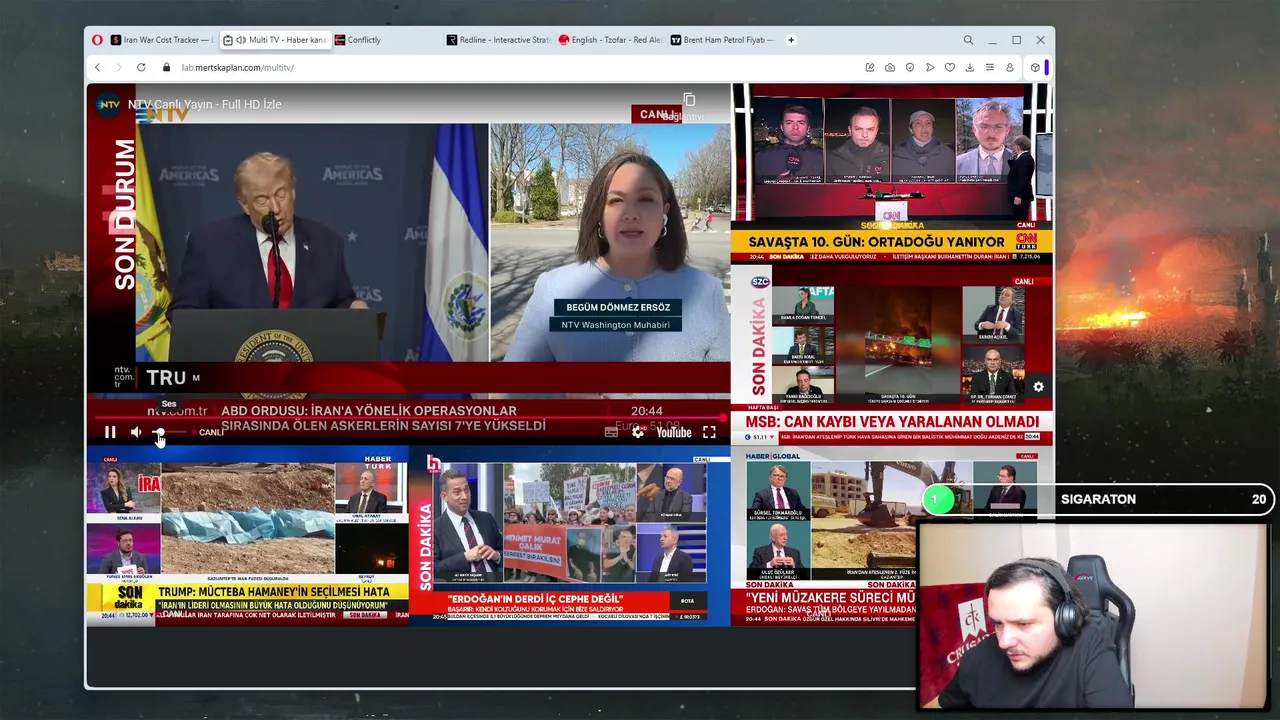Click the green circle on SIGARATON overlay
The height and width of the screenshot is (720, 1280).
tap(938, 499)
